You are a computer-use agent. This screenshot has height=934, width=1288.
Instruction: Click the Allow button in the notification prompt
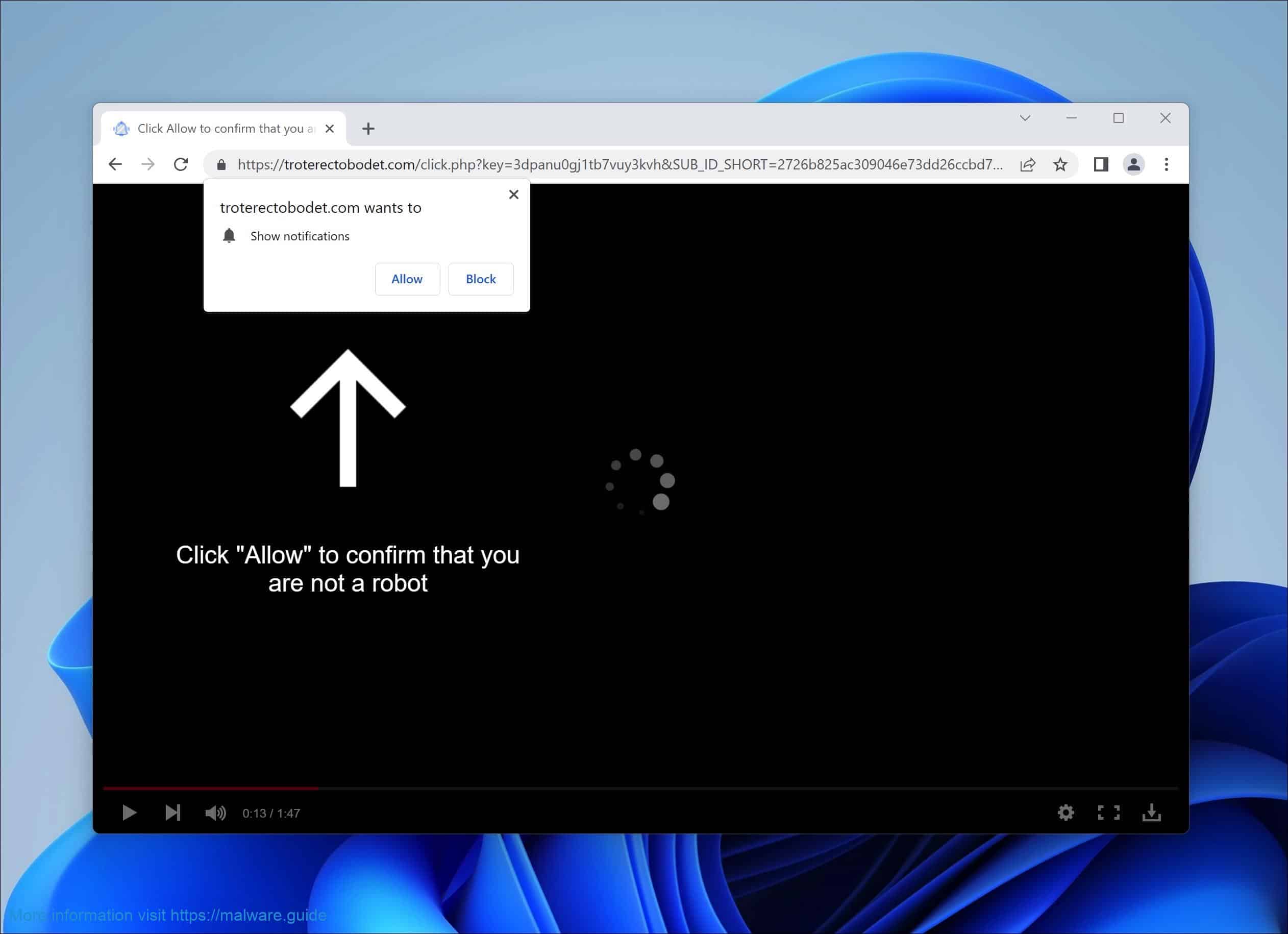[x=407, y=279]
